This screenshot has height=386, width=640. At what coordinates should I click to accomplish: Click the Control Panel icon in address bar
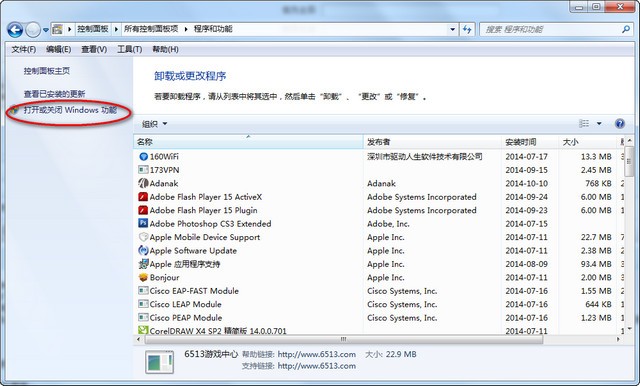point(58,29)
